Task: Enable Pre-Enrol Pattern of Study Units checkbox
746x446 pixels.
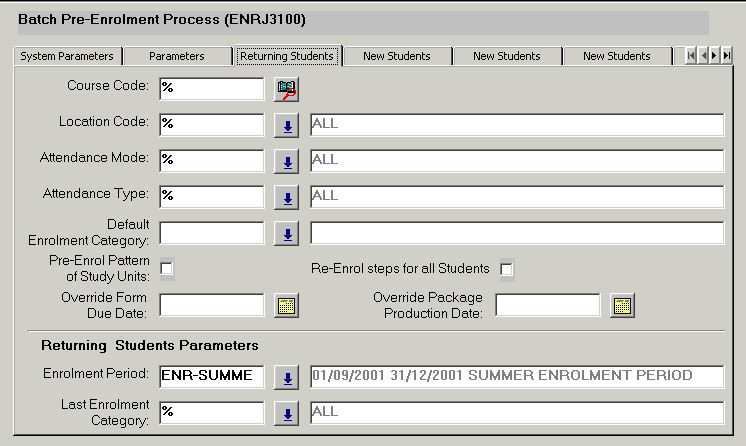Action: (167, 268)
